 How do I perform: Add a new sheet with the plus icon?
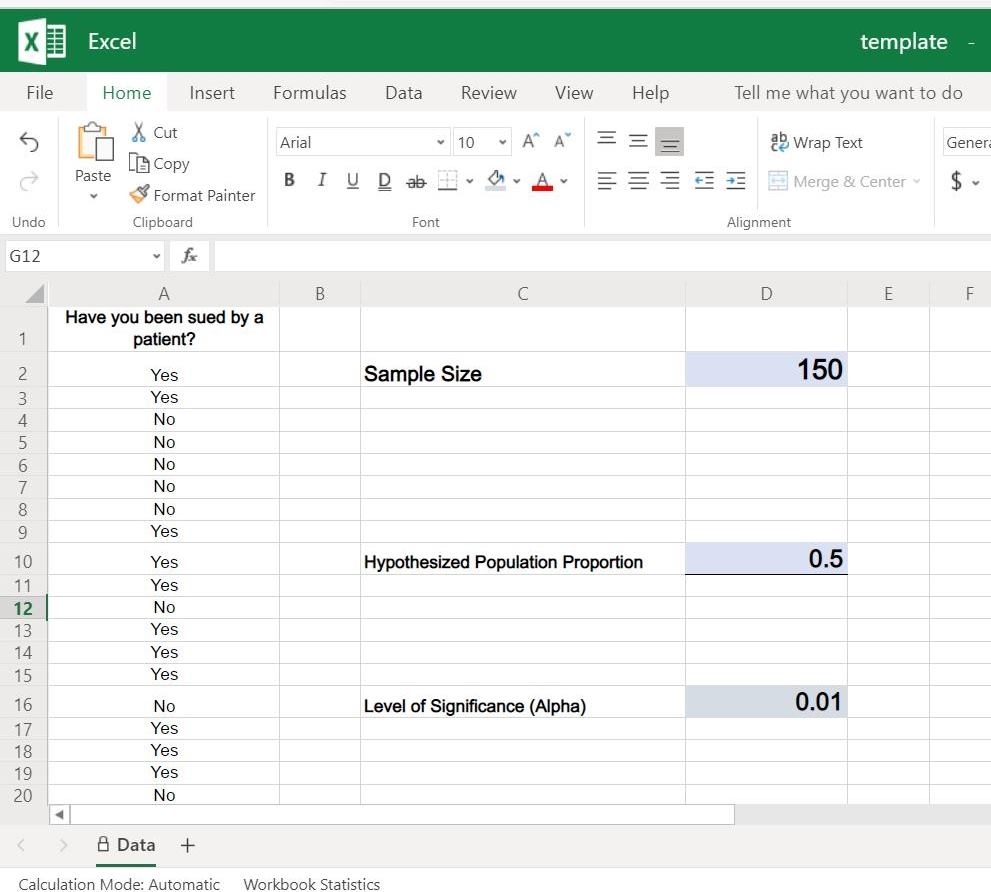[x=187, y=845]
